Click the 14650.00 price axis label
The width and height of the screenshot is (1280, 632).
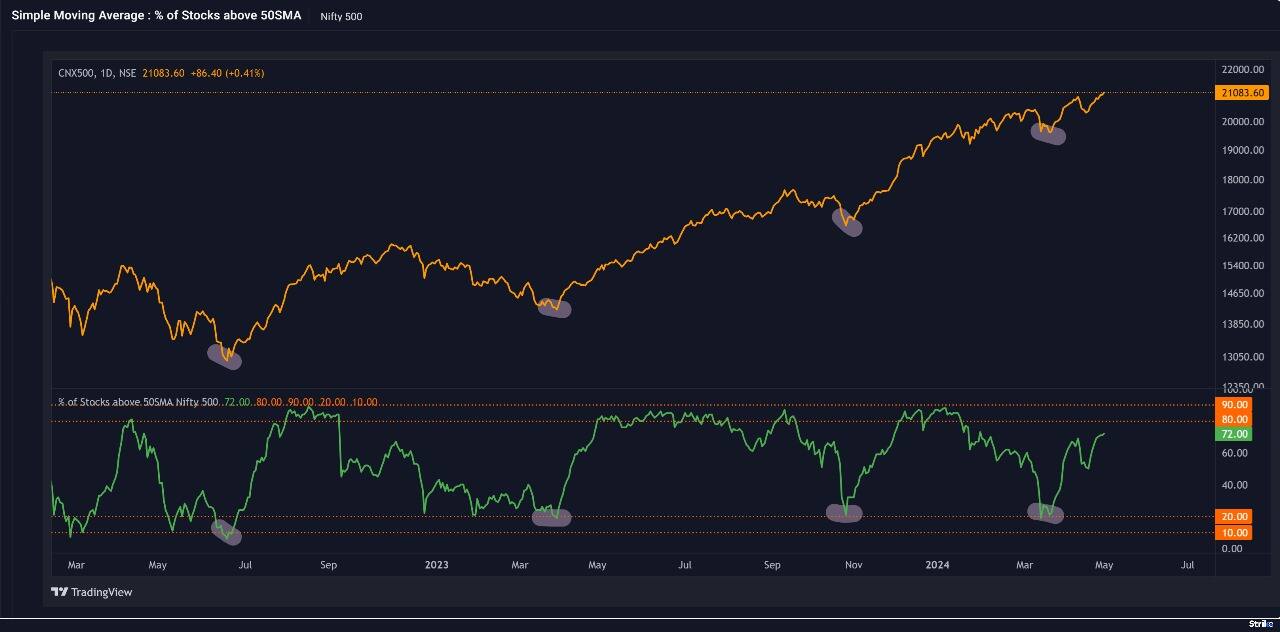[x=1243, y=293]
